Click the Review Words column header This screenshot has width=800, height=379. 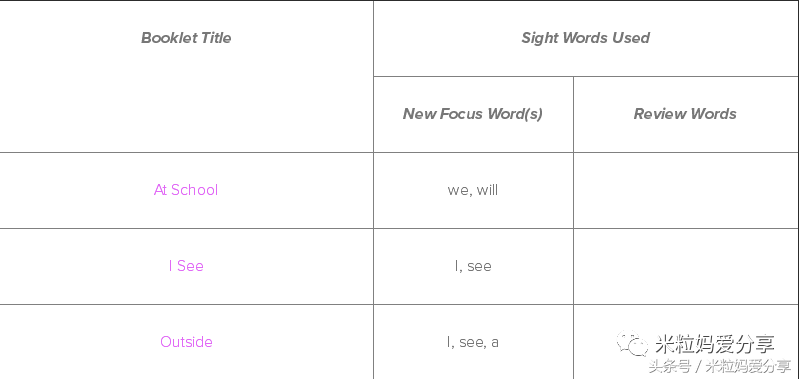(x=685, y=114)
